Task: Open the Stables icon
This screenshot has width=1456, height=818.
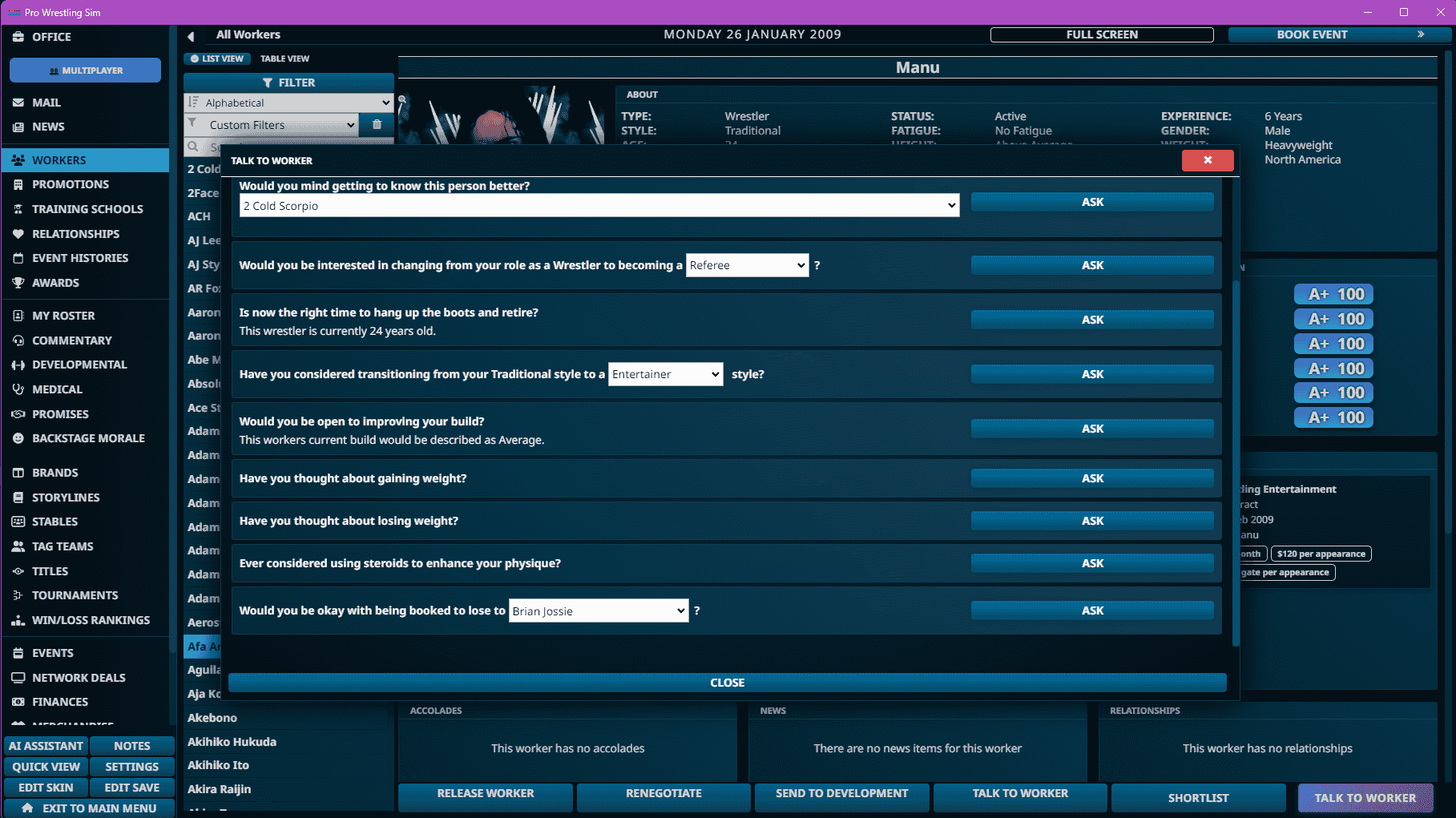Action: (18, 522)
